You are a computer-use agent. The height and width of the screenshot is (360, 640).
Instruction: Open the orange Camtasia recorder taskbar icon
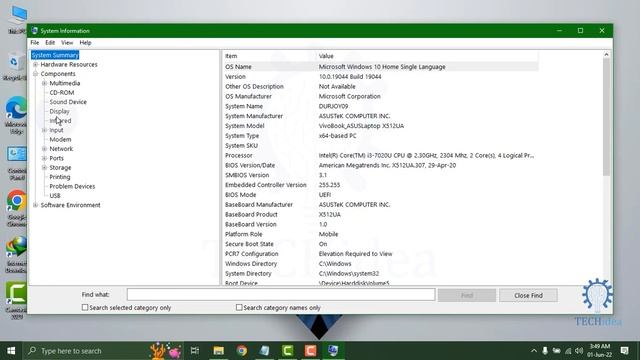[310, 351]
